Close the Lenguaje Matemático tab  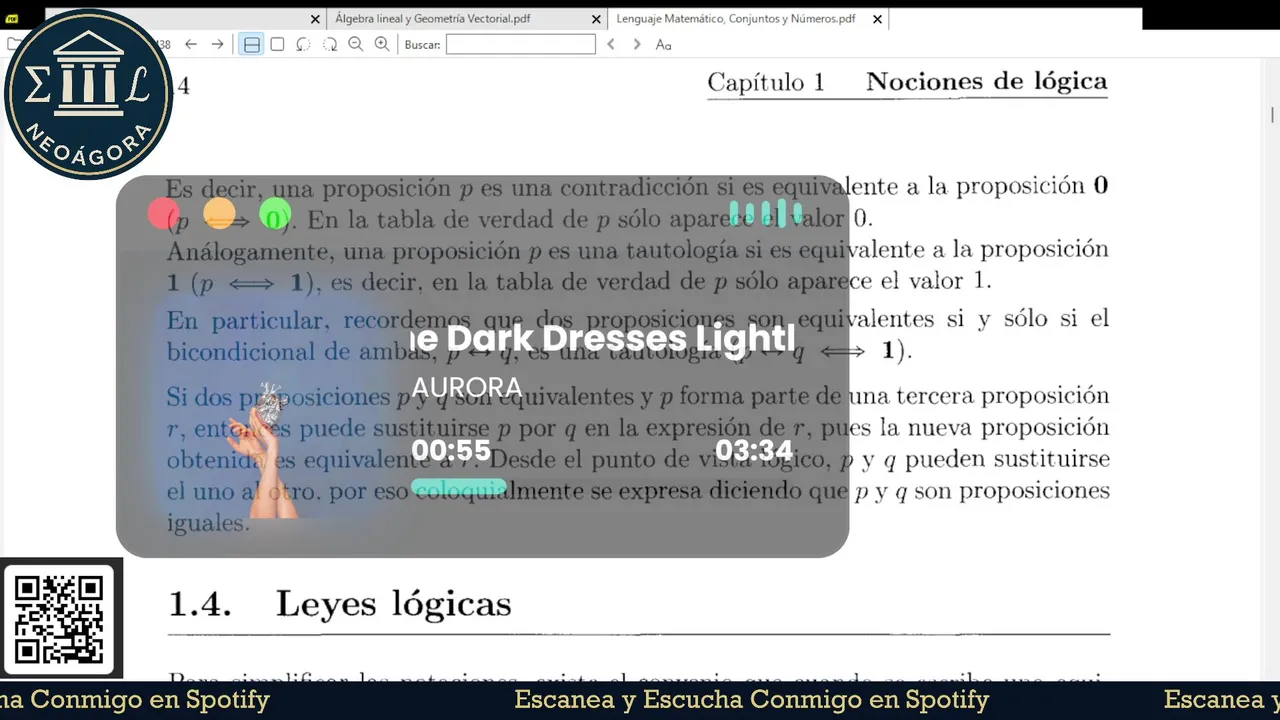pyautogui.click(x=877, y=19)
